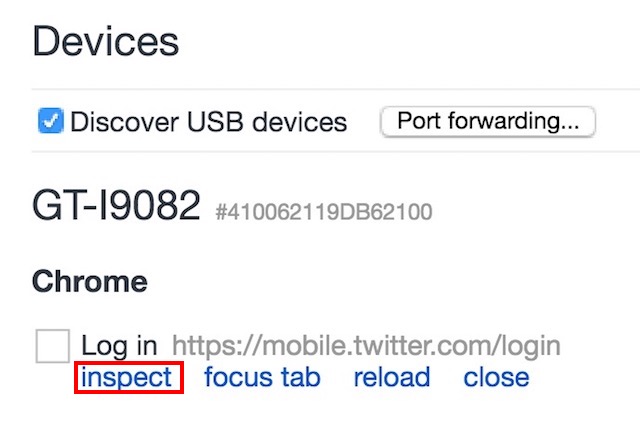
Task: Close the remote Log in tab
Action: point(496,377)
